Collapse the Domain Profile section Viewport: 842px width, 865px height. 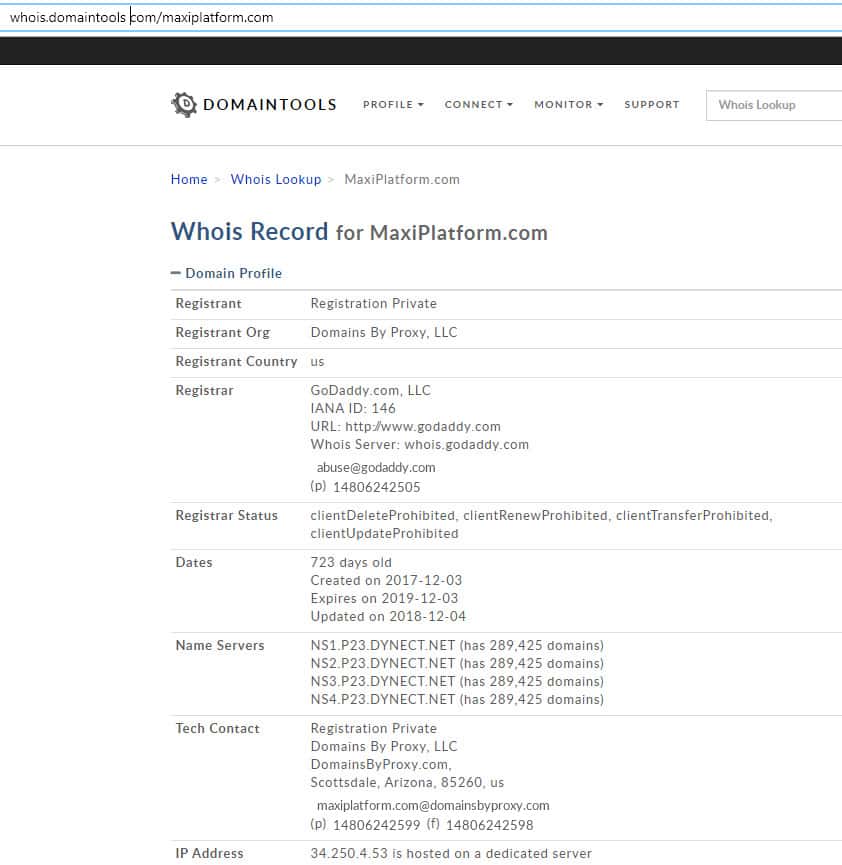point(226,273)
